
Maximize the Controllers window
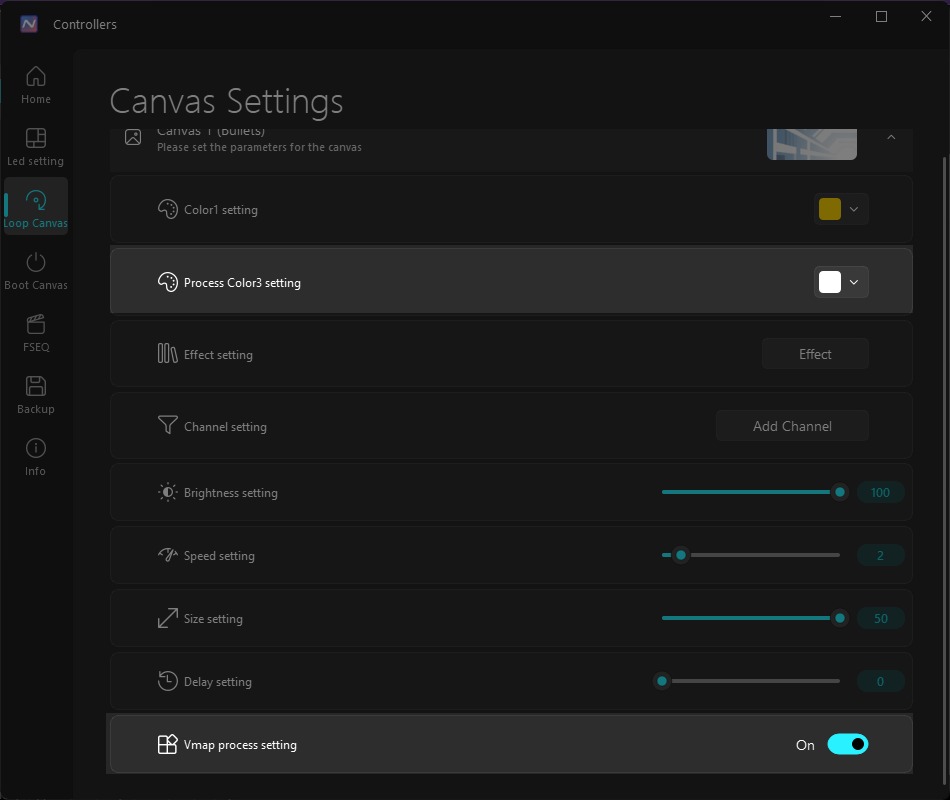tap(882, 16)
